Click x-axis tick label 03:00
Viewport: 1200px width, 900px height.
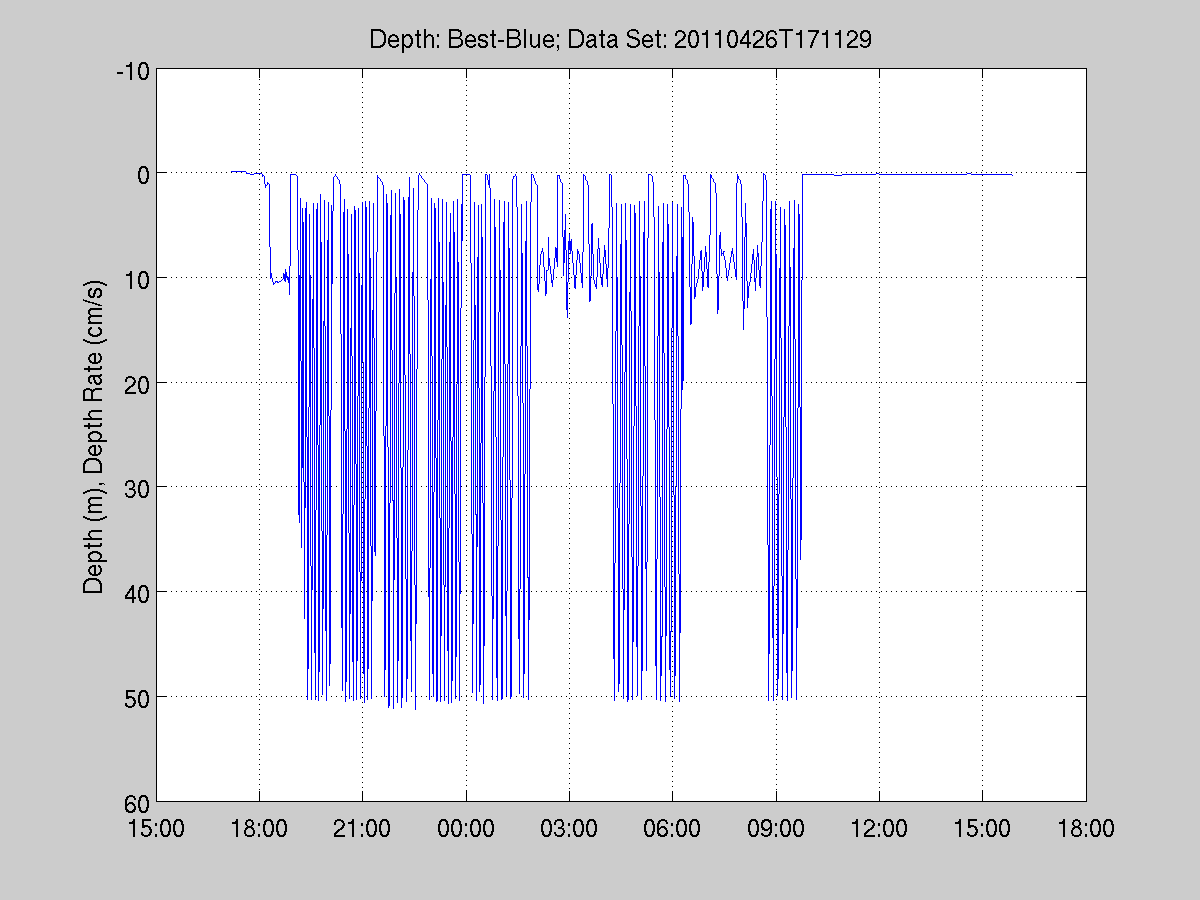[x=569, y=829]
